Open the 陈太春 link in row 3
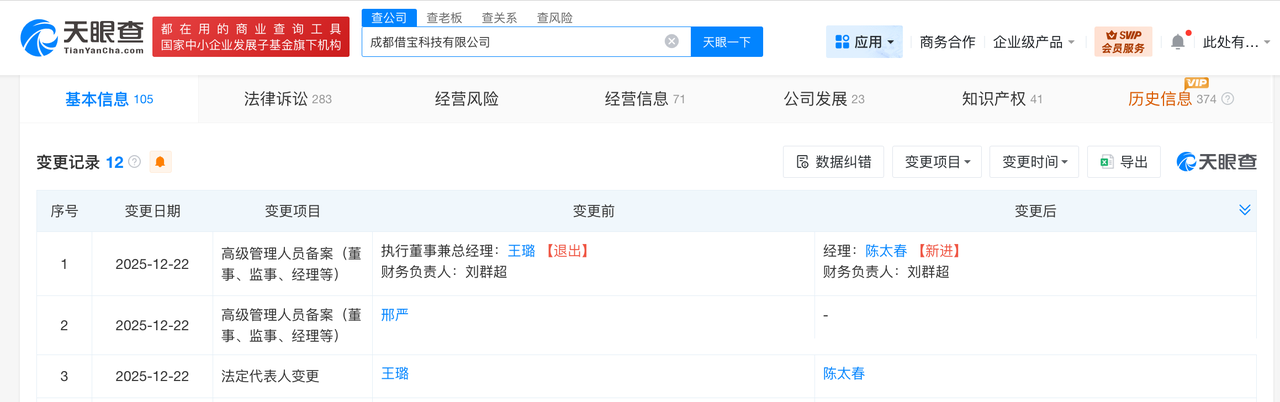Viewport: 1280px width, 402px height. point(844,373)
